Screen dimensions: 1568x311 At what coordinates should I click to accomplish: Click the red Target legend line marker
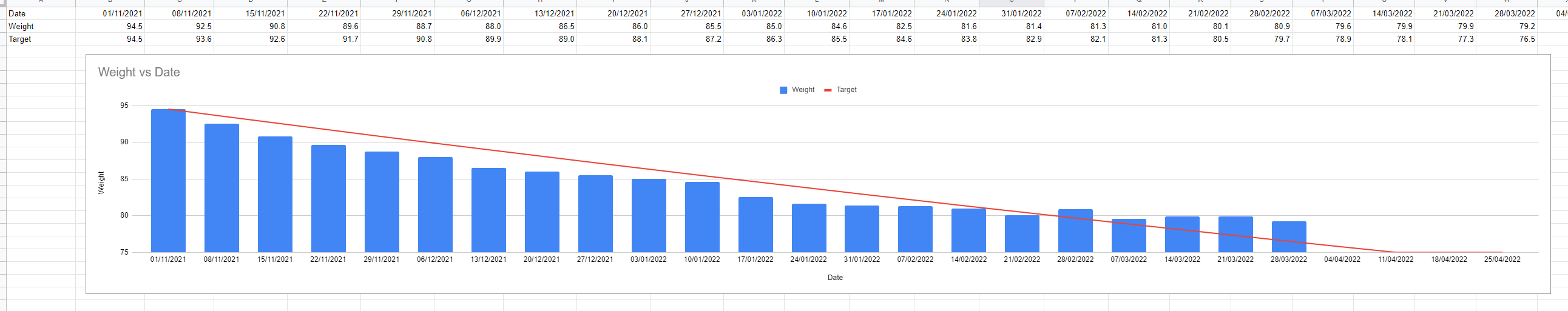827,90
